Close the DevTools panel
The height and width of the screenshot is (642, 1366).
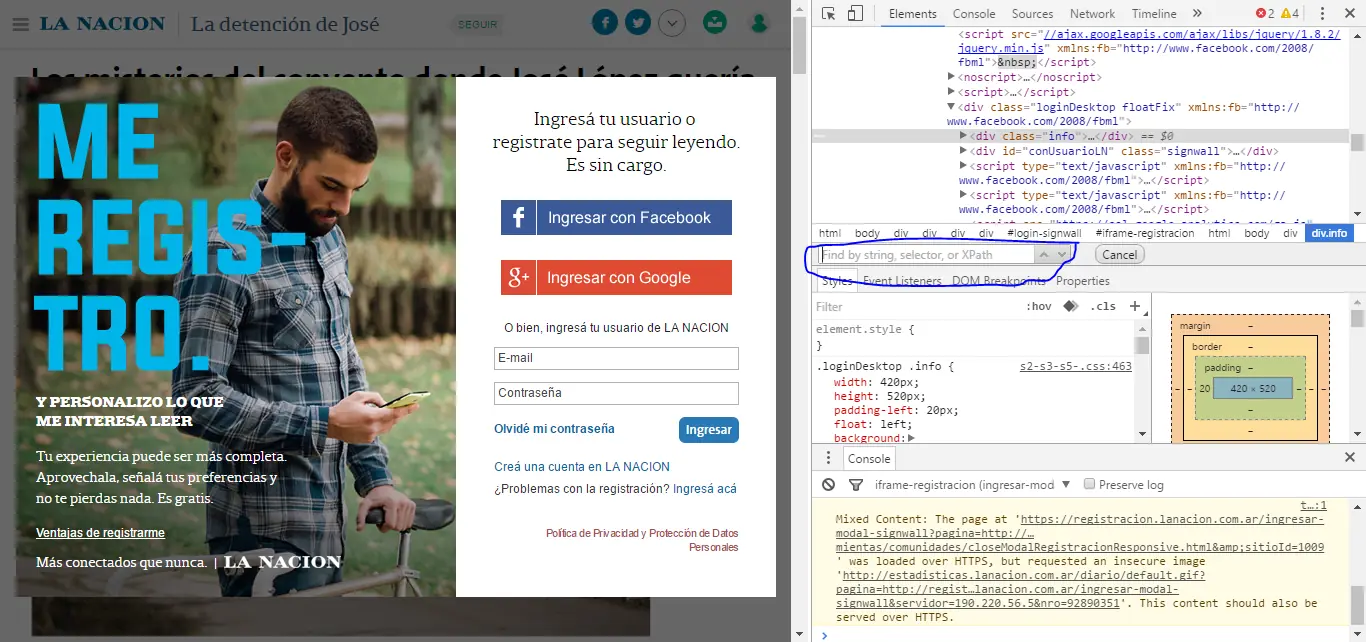pyautogui.click(x=1350, y=14)
